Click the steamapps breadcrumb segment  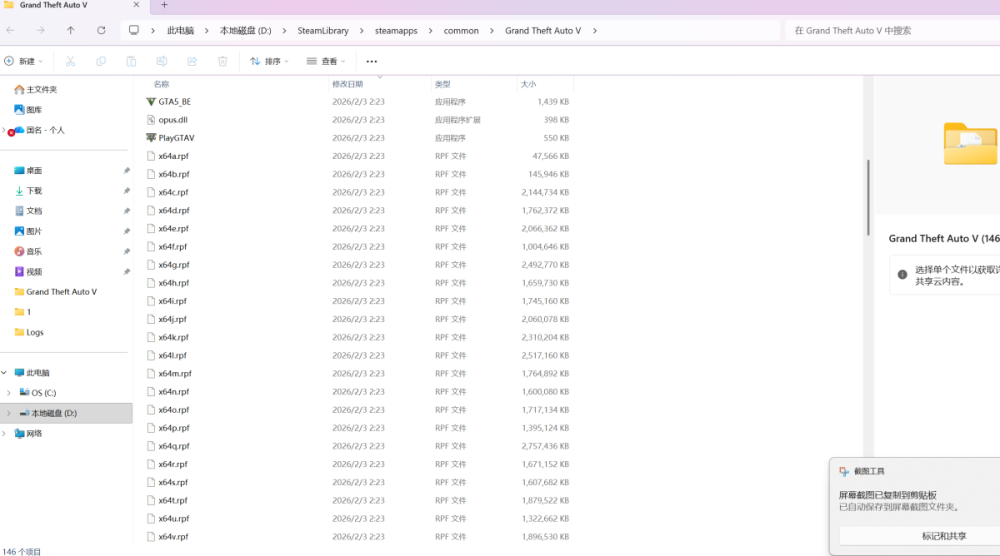click(397, 31)
